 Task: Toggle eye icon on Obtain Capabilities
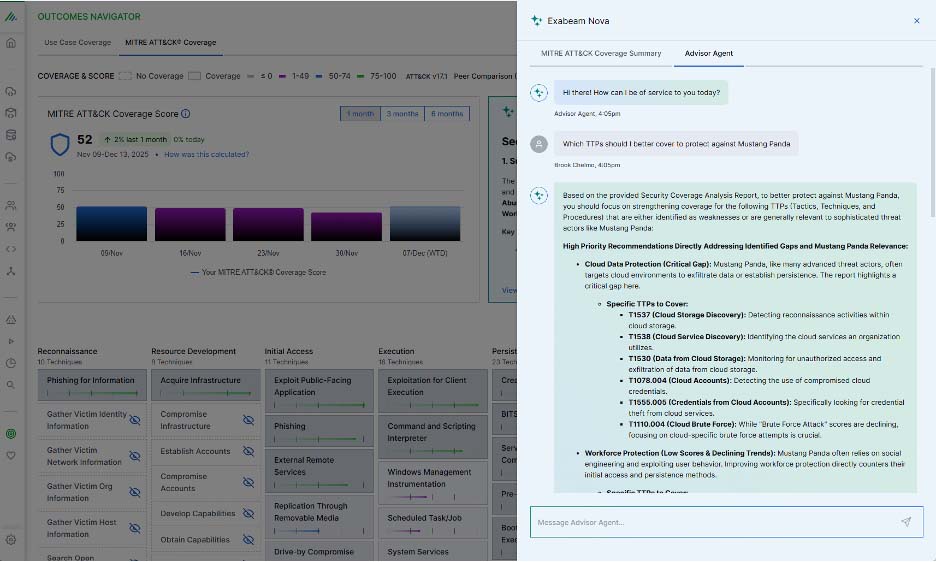(x=248, y=539)
